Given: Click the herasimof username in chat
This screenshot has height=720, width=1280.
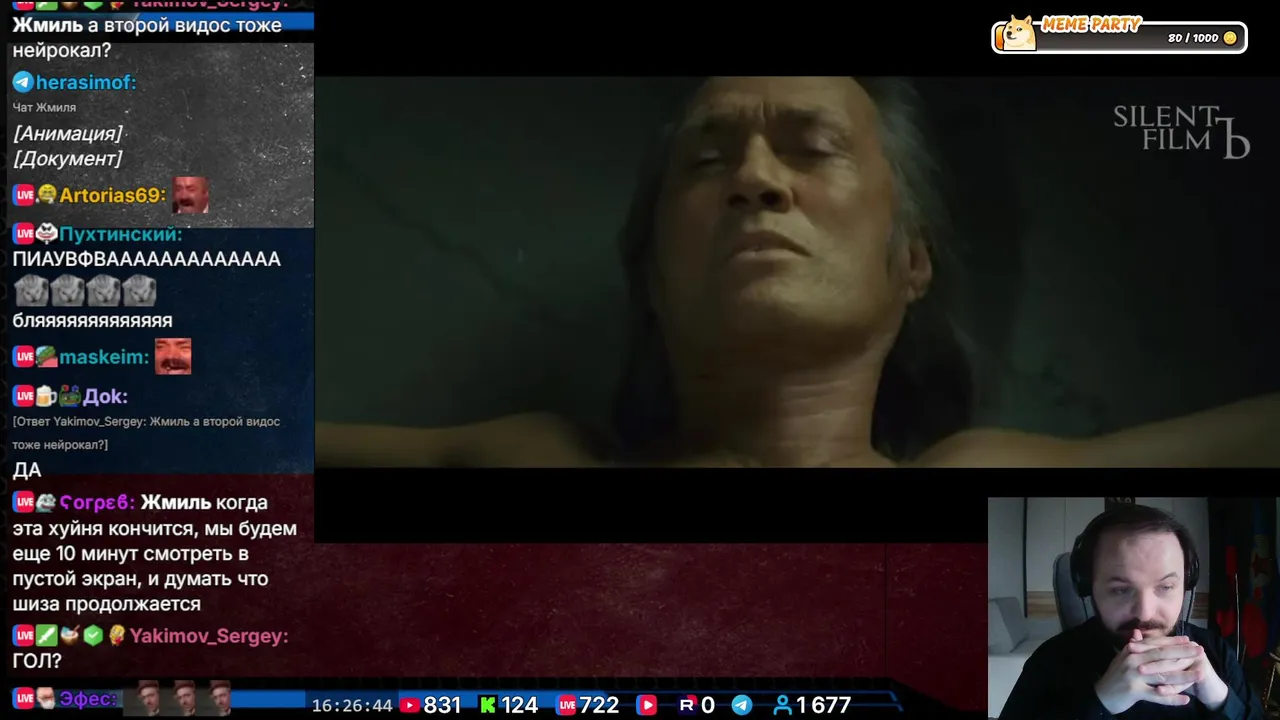Looking at the screenshot, I should (x=86, y=82).
